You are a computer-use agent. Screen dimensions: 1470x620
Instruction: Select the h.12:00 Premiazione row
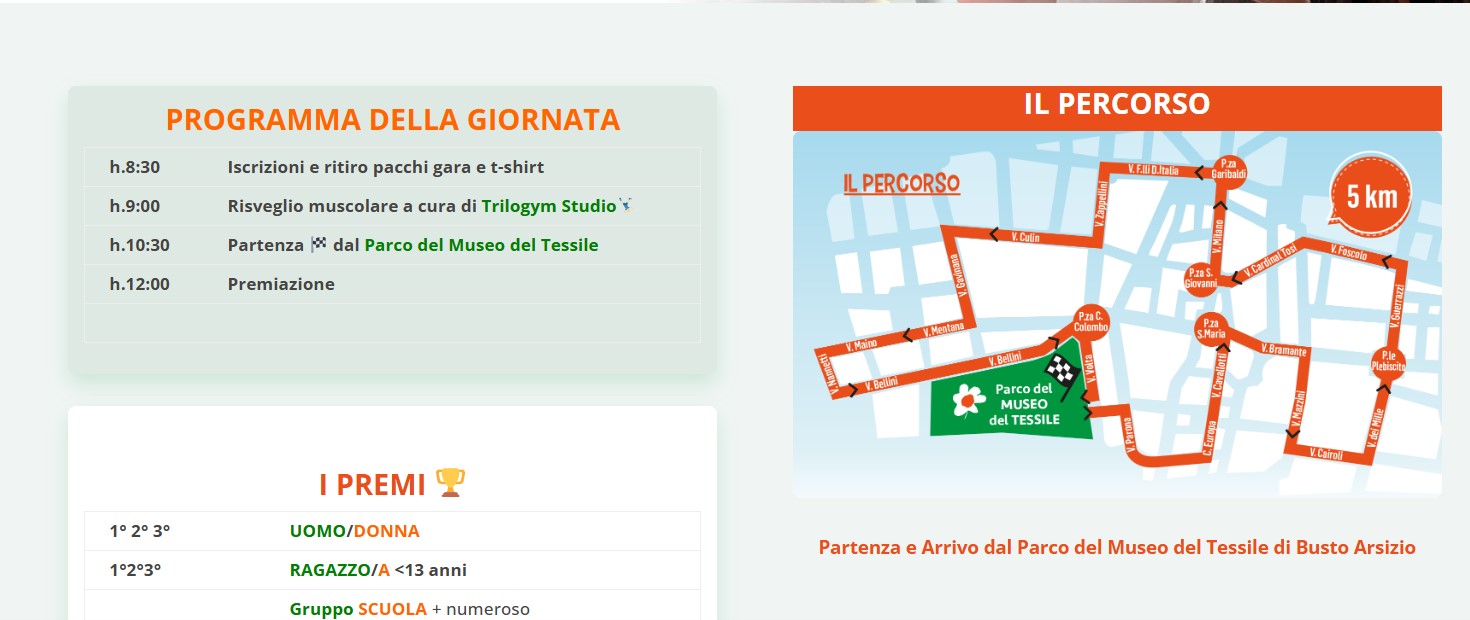pyautogui.click(x=392, y=284)
